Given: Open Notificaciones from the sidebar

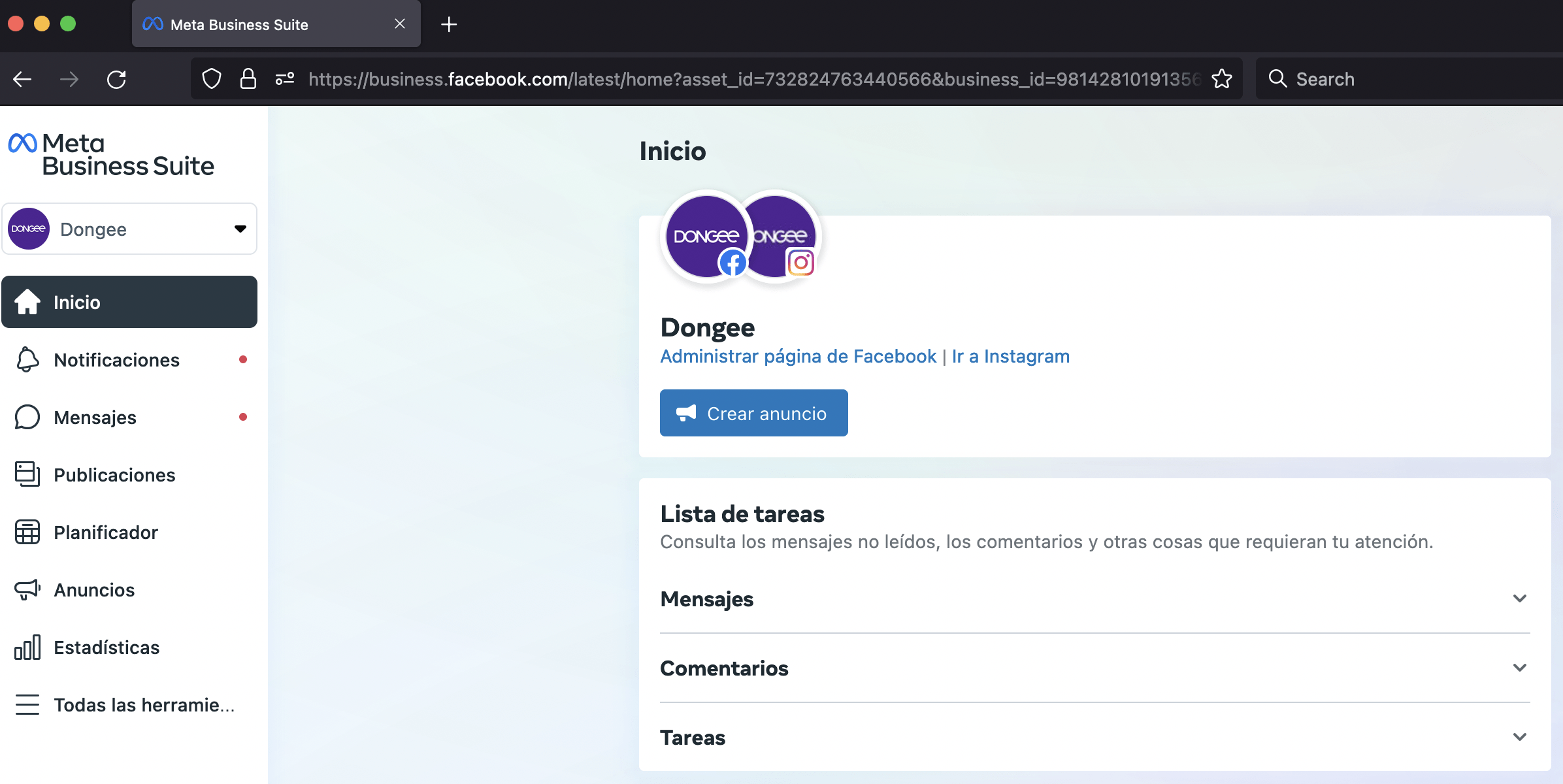Looking at the screenshot, I should point(129,359).
